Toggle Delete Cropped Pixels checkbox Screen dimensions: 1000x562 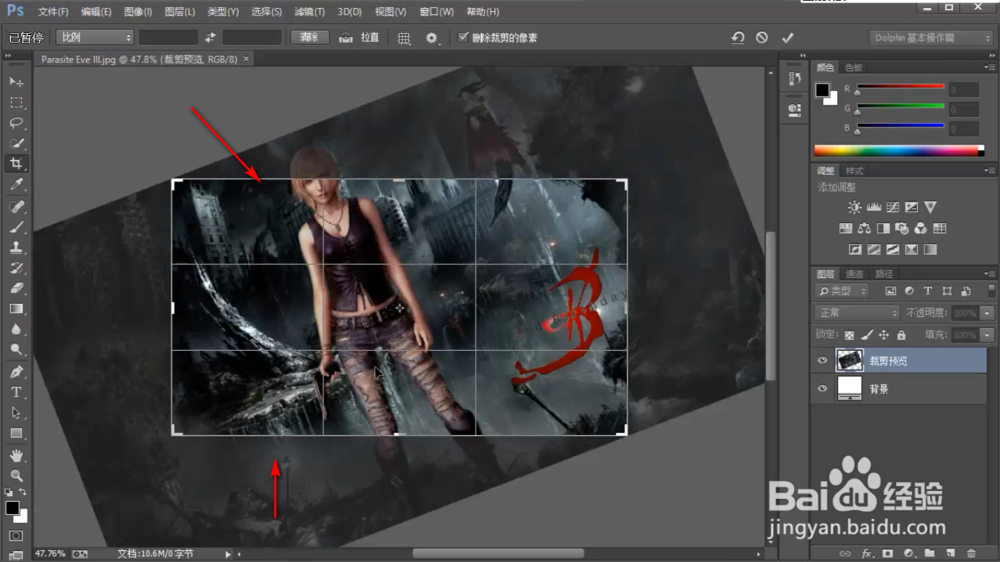coord(463,37)
